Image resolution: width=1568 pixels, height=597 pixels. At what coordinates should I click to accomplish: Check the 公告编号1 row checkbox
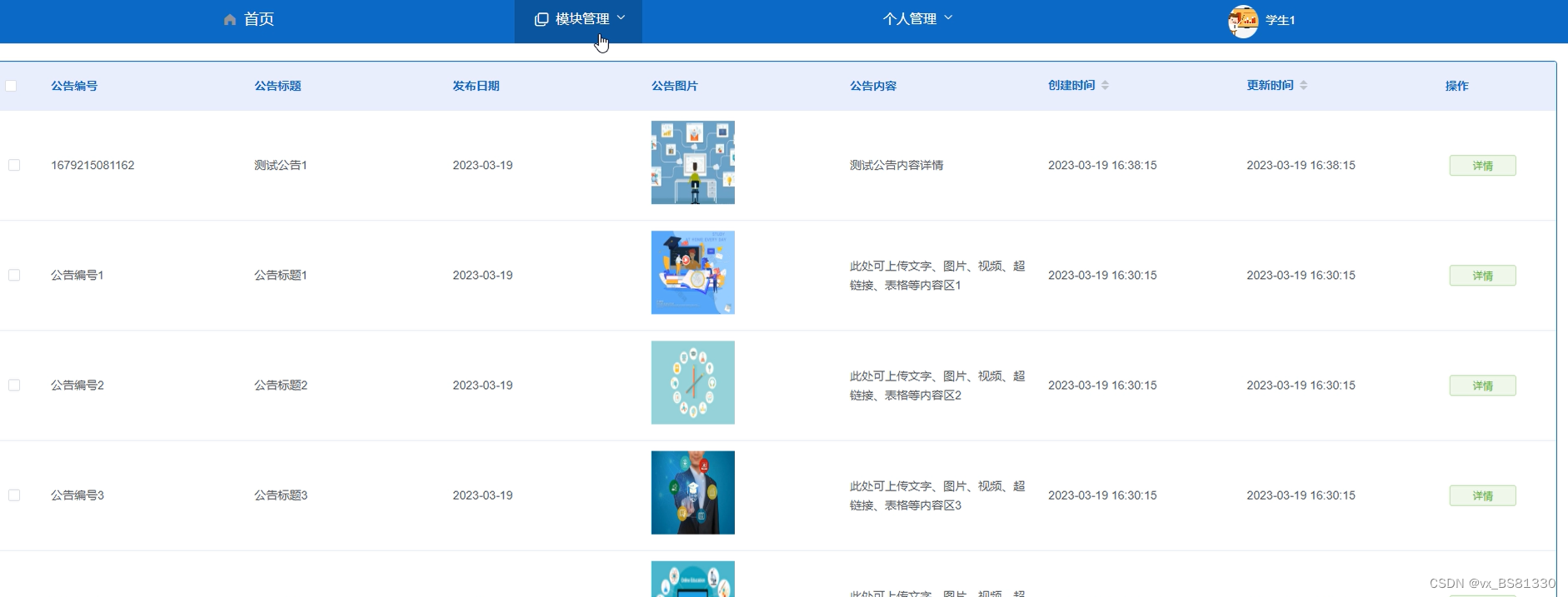(14, 275)
